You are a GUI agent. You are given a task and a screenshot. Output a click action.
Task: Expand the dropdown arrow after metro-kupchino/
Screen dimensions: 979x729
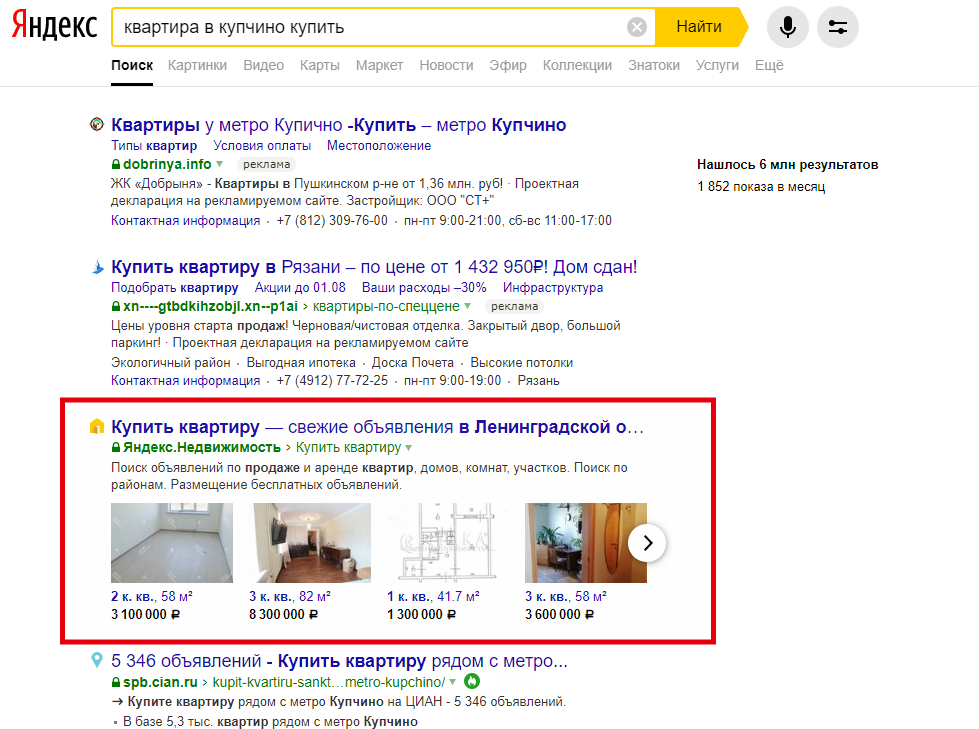point(453,682)
